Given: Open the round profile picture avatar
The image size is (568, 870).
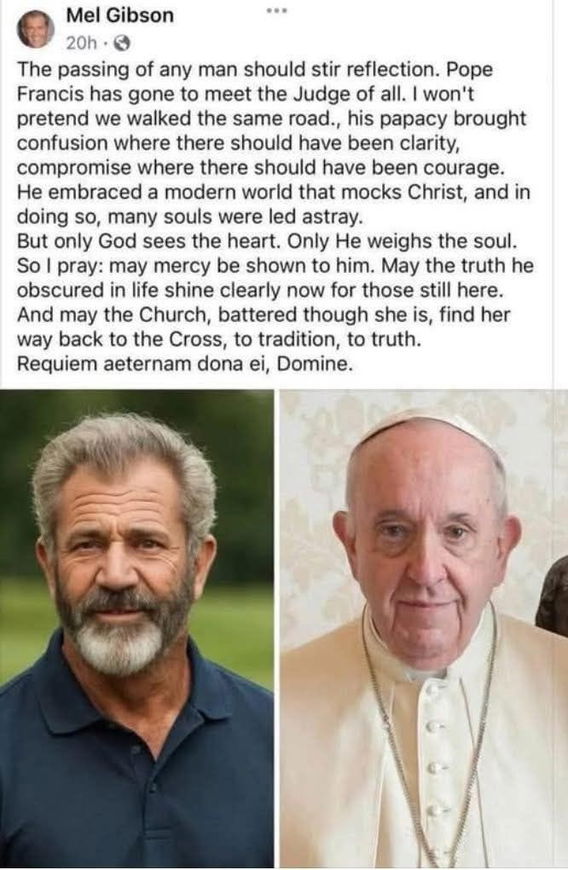Looking at the screenshot, I should pos(35,29).
